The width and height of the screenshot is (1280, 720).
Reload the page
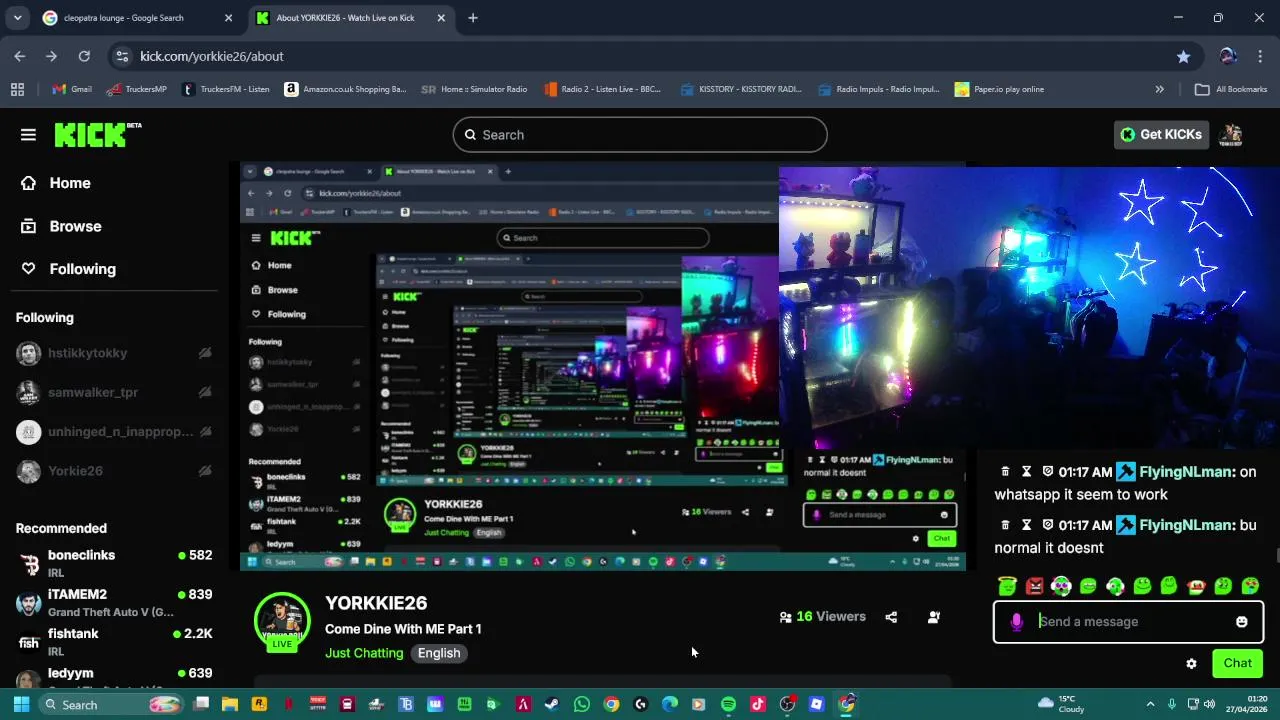[x=84, y=57]
